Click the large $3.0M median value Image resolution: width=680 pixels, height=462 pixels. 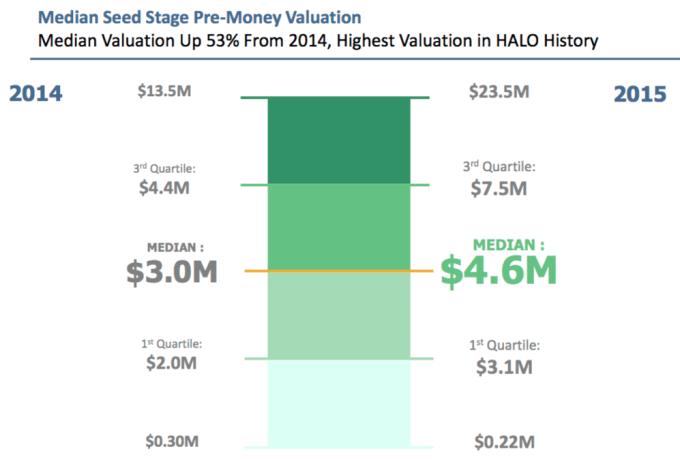tap(172, 273)
